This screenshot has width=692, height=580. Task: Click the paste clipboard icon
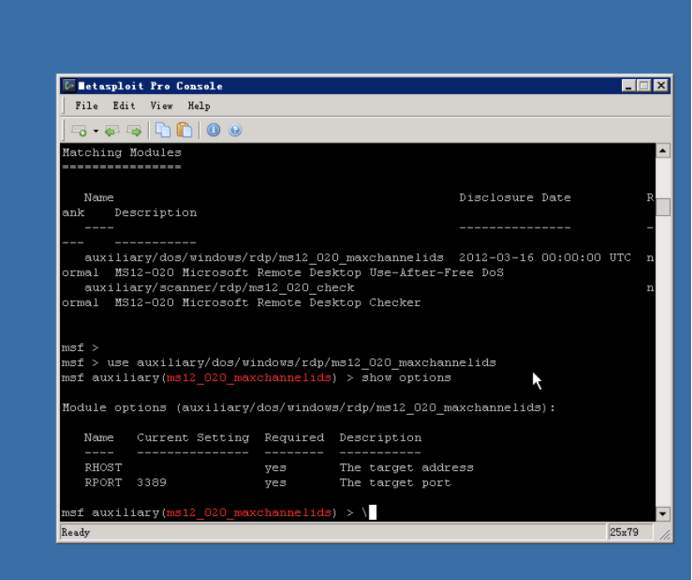point(184,130)
